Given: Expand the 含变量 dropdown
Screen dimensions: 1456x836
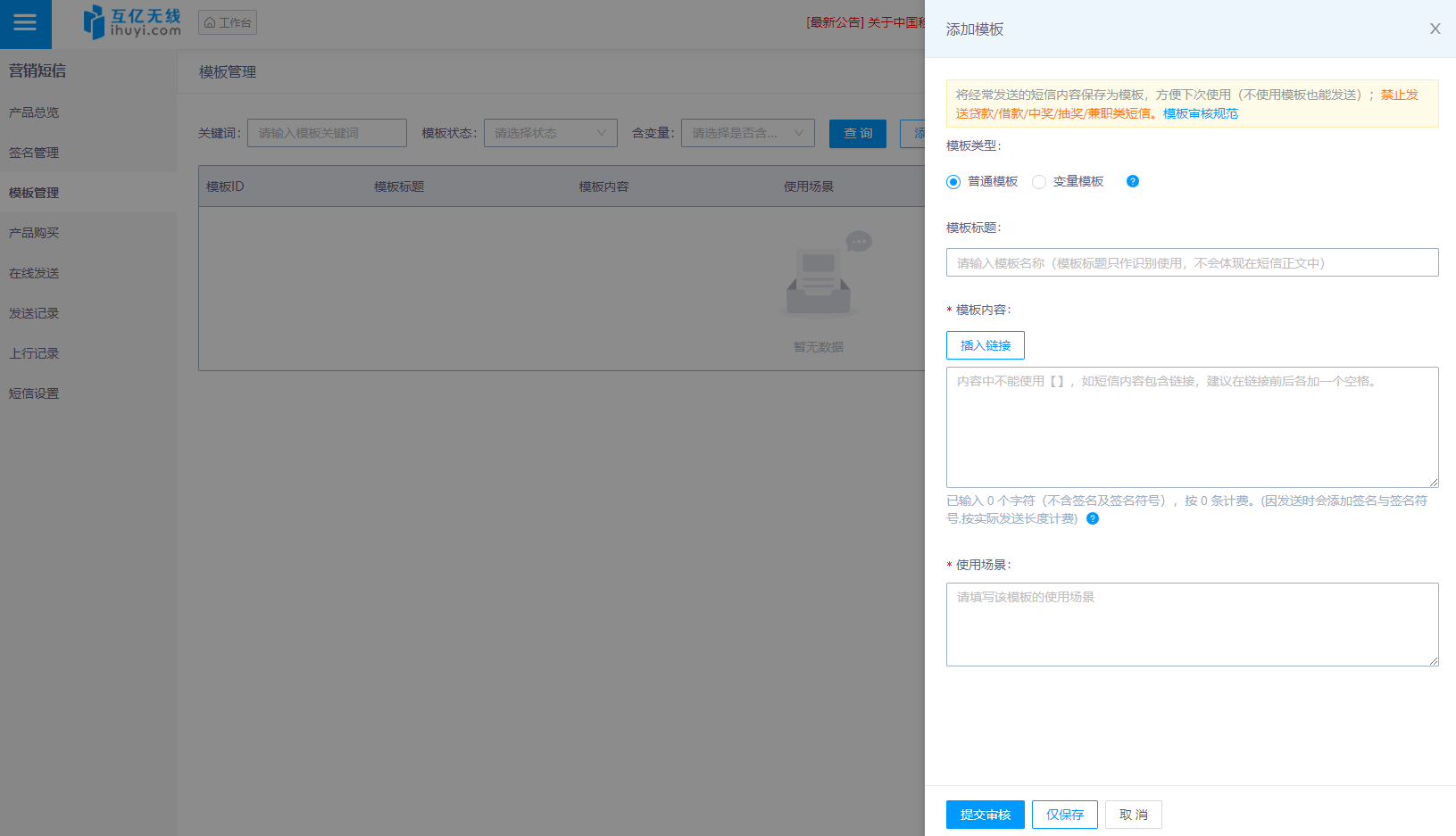Looking at the screenshot, I should click(747, 133).
